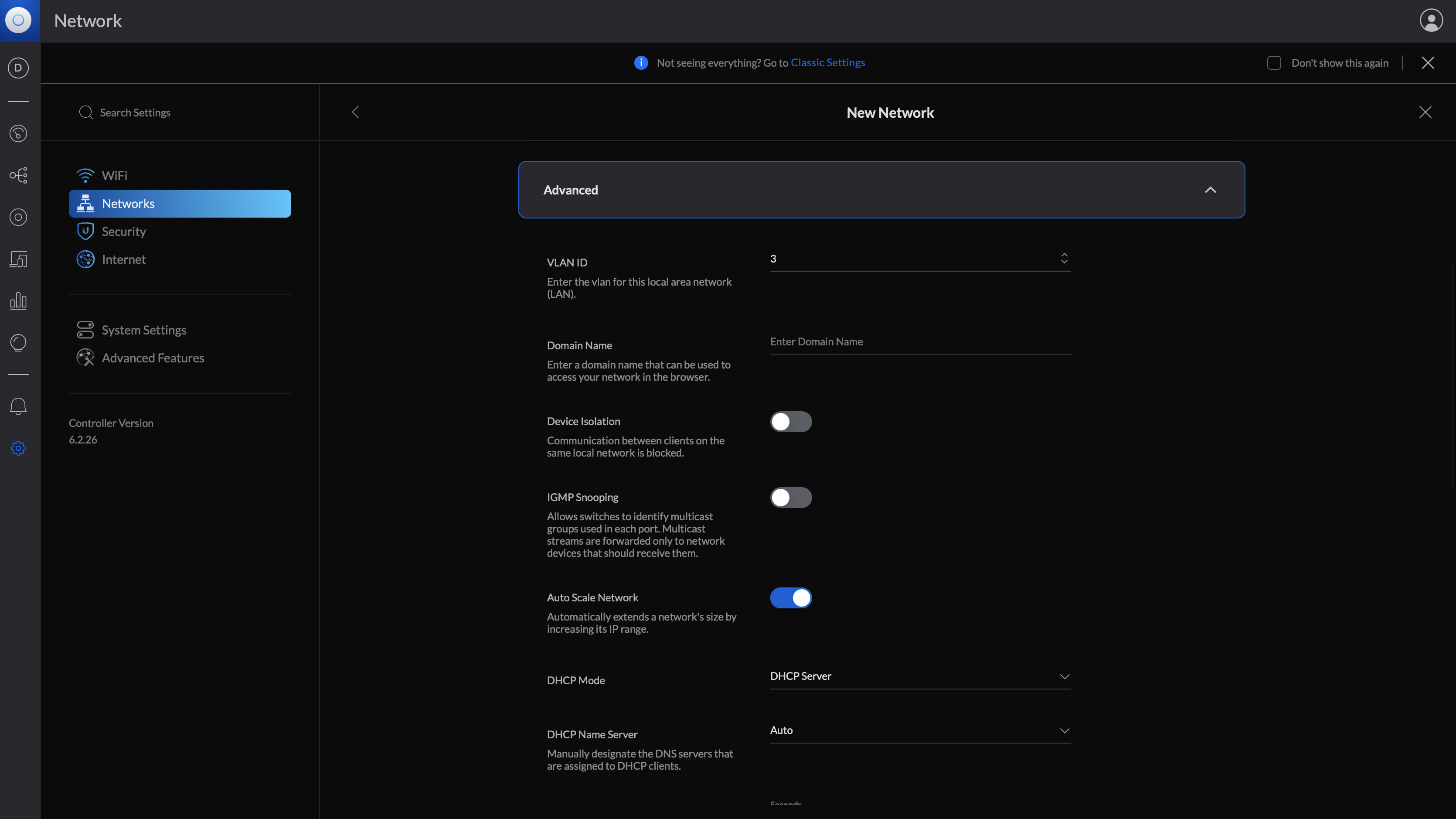
Task: Open Advanced Features settings
Action: (153, 358)
